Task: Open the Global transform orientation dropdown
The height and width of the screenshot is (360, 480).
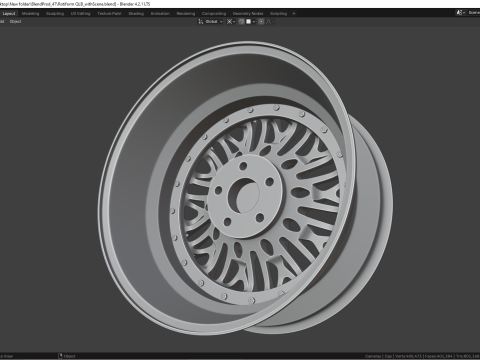Action: coord(210,22)
